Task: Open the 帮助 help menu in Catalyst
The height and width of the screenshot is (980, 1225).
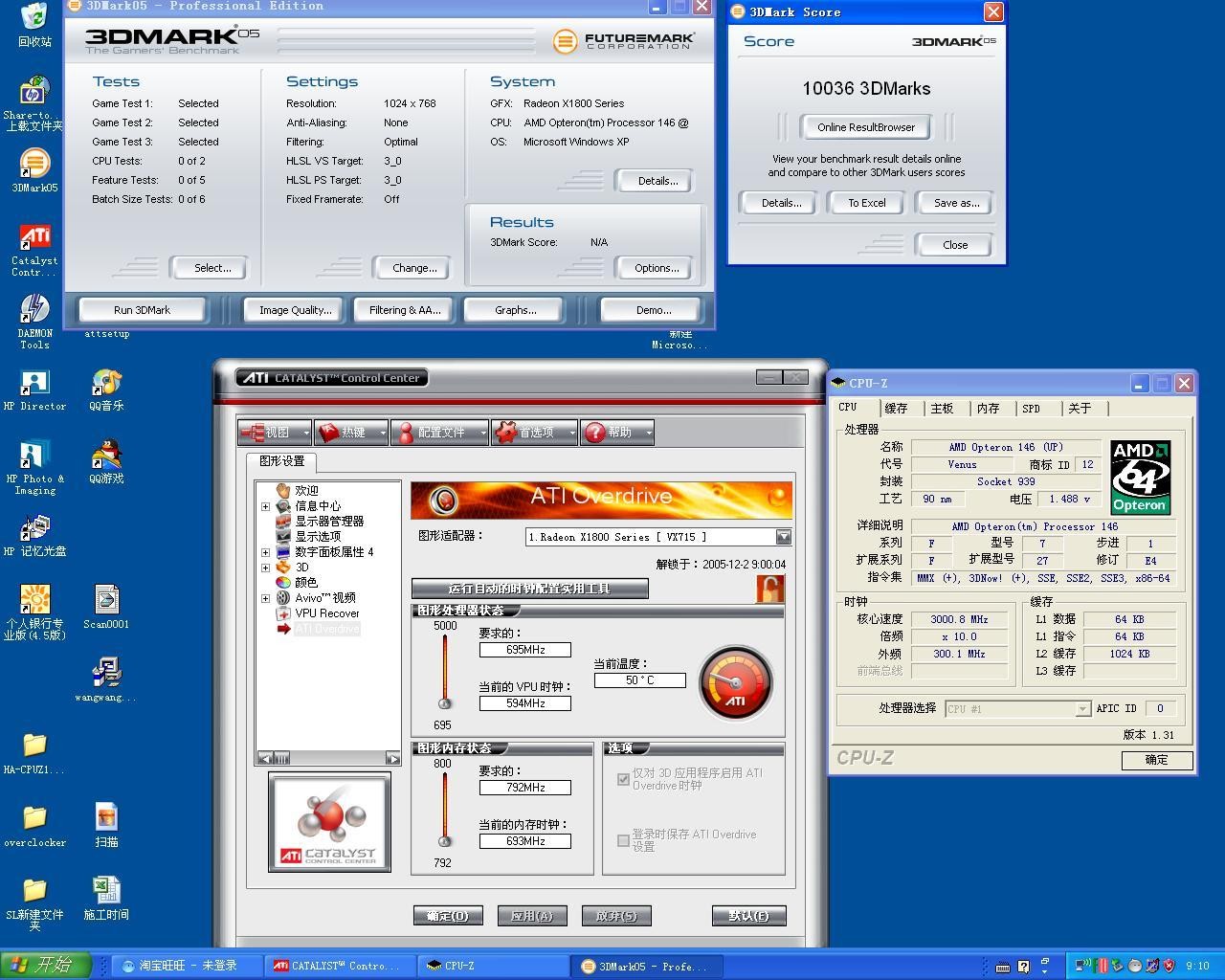Action: coord(617,433)
